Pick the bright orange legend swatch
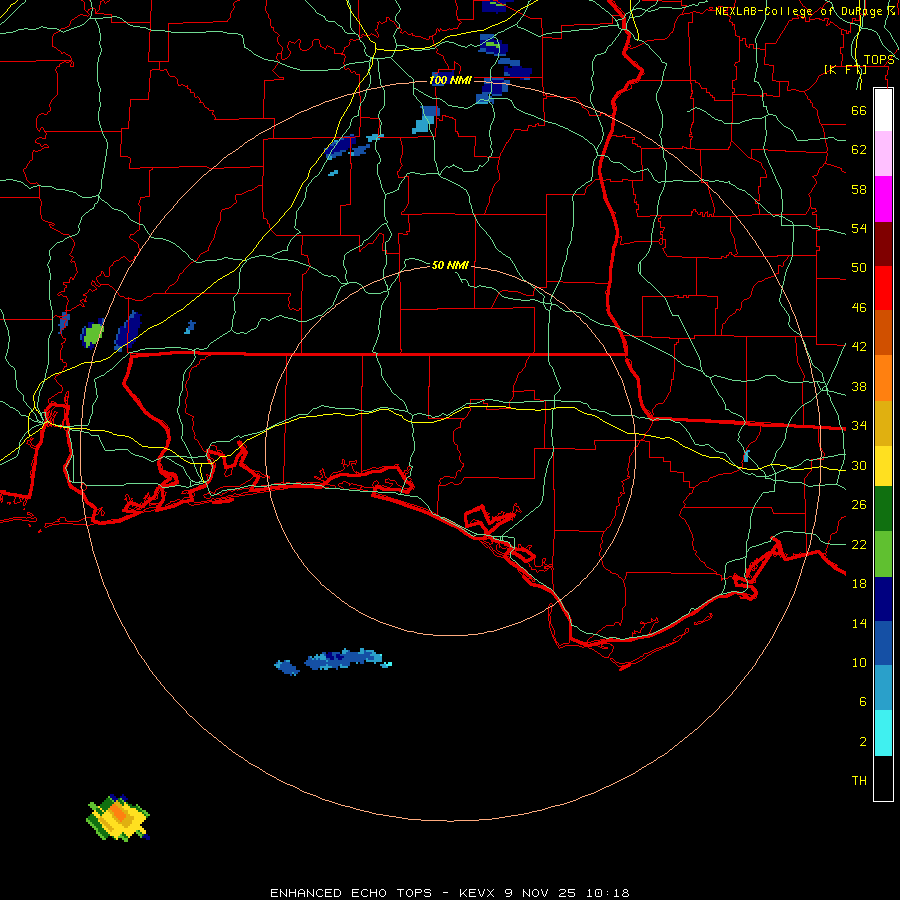Image resolution: width=900 pixels, height=900 pixels. pyautogui.click(x=883, y=377)
